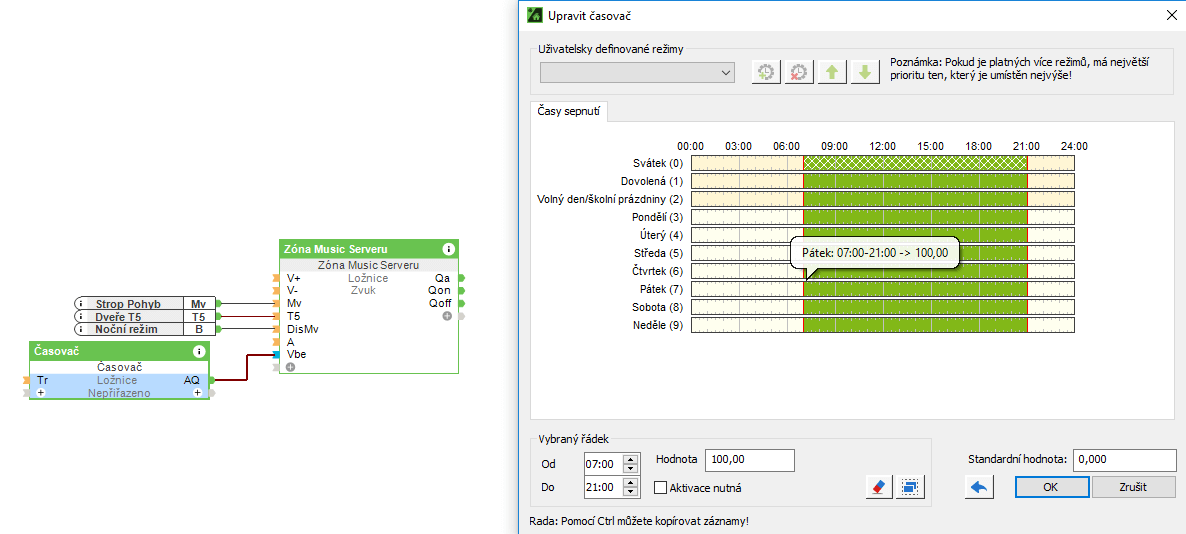Open the user-defined modes dropdown
The height and width of the screenshot is (534, 1186).
(637, 73)
